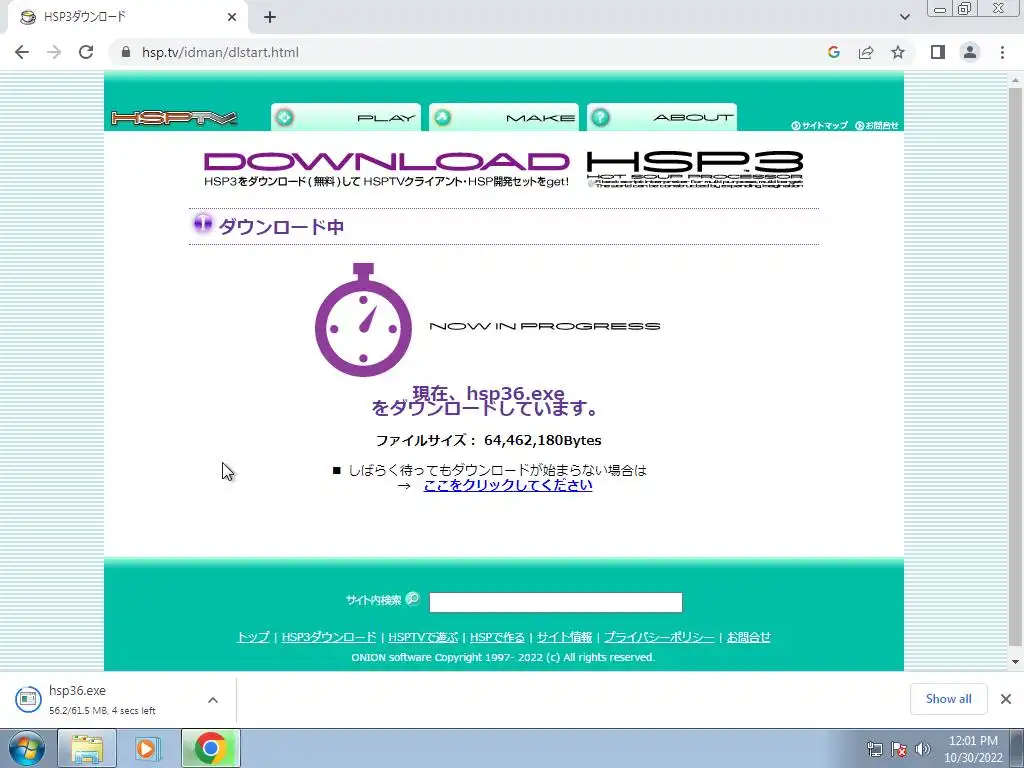Reload the hsp.tv page

[x=86, y=52]
